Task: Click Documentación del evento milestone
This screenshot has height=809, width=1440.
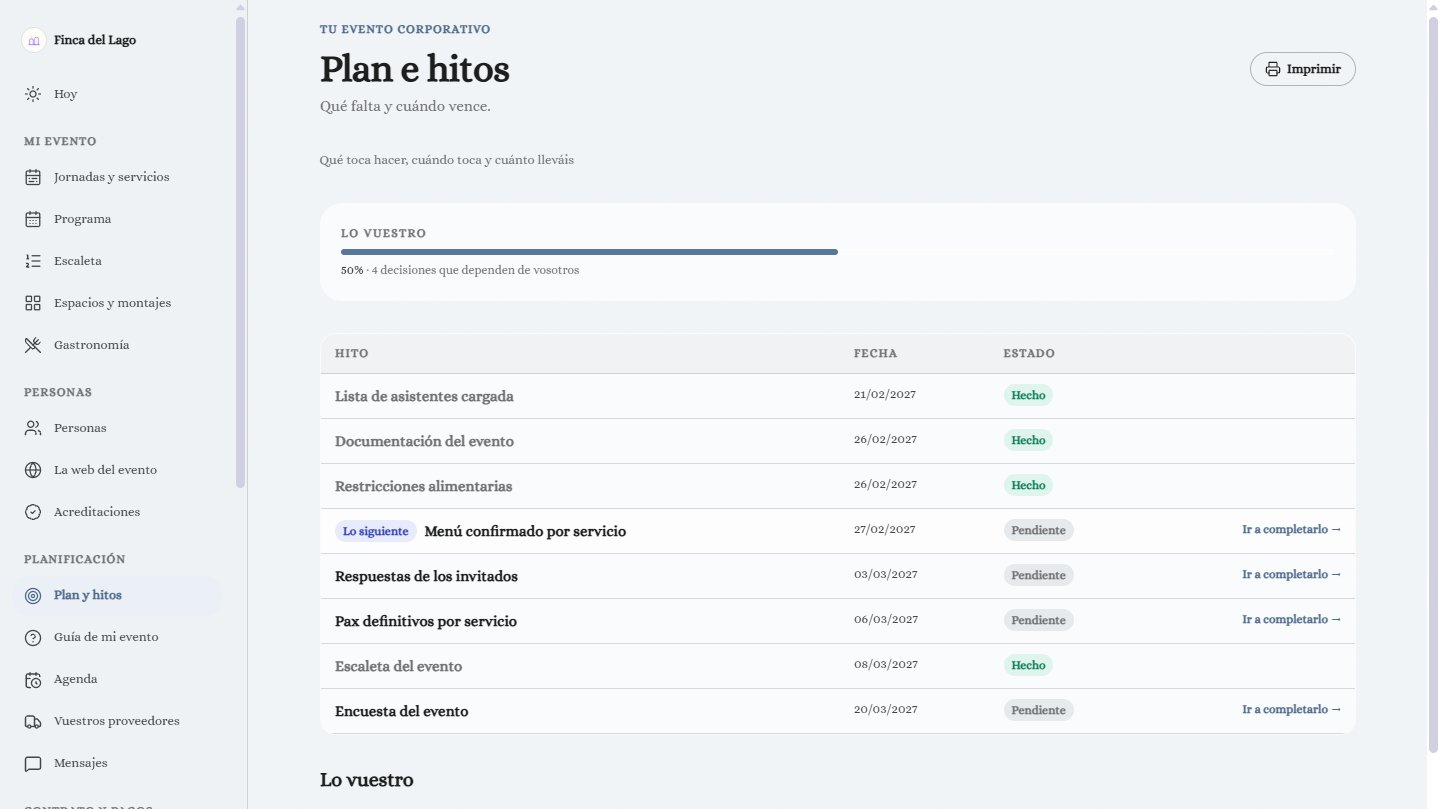Action: click(x=424, y=441)
